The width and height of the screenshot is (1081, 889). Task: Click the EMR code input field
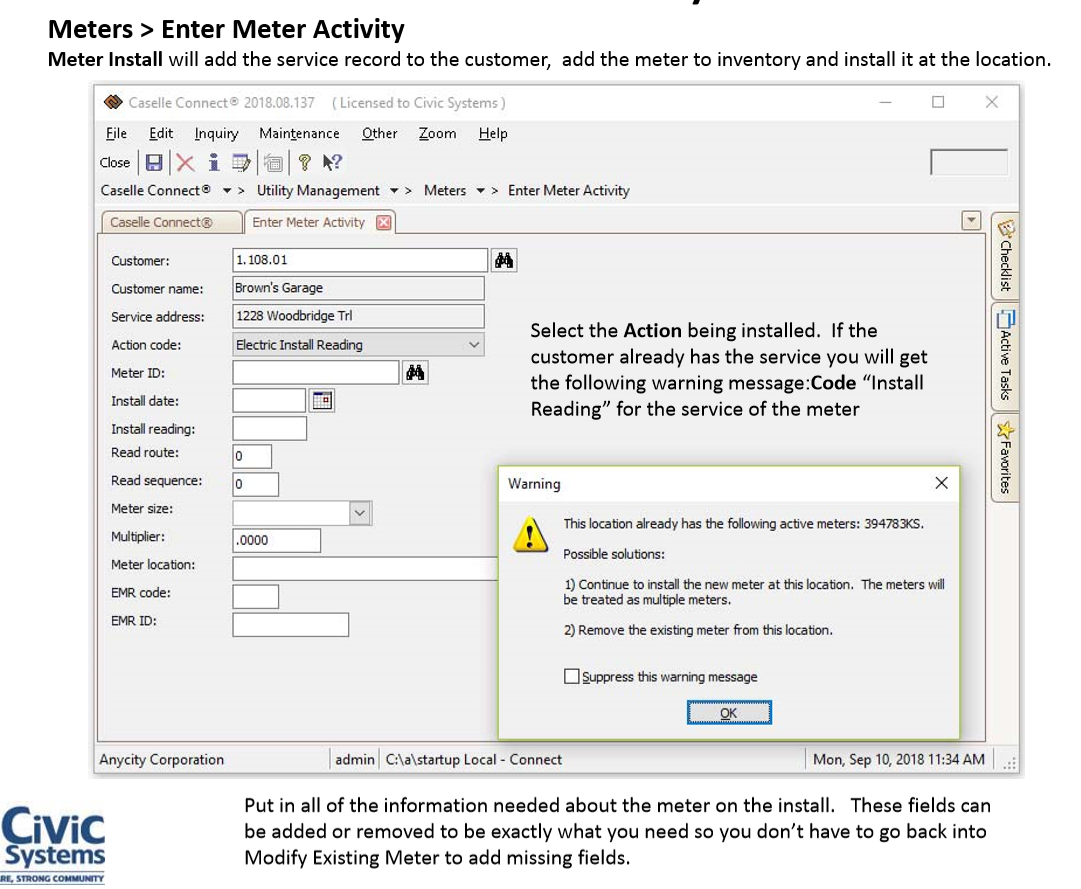tap(255, 597)
